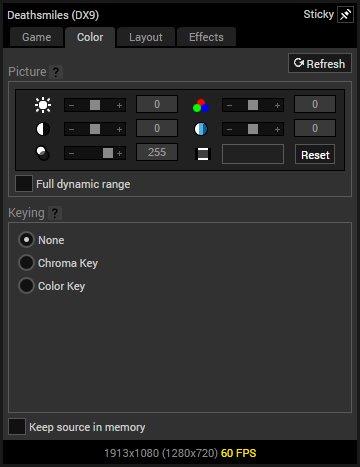Viewport: 360px width, 467px height.
Task: Check Keep source in memory
Action: tap(17, 427)
